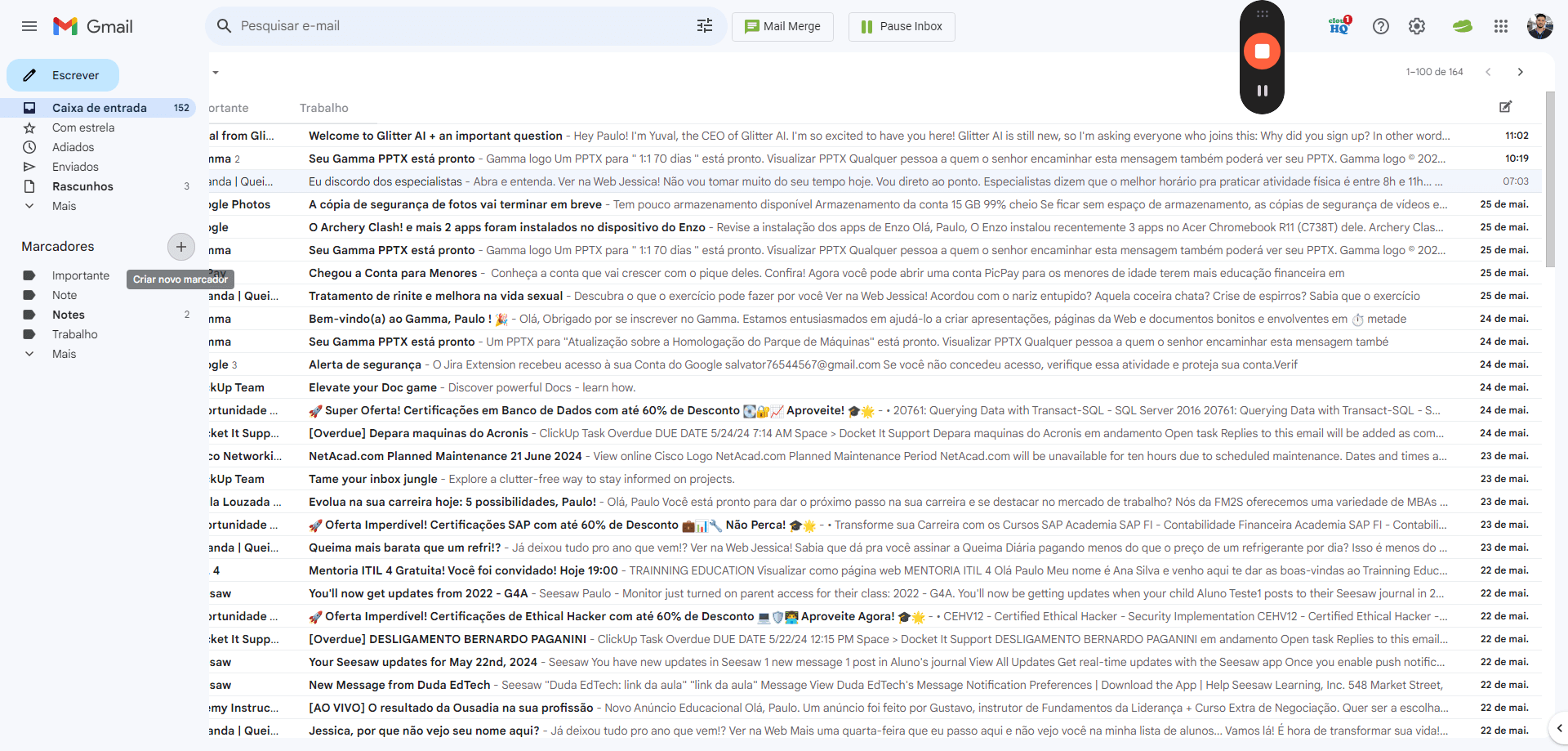Open email Mentoria ITIL 4 Gratuita
The image size is (1568, 751).
pyautogui.click(x=875, y=570)
